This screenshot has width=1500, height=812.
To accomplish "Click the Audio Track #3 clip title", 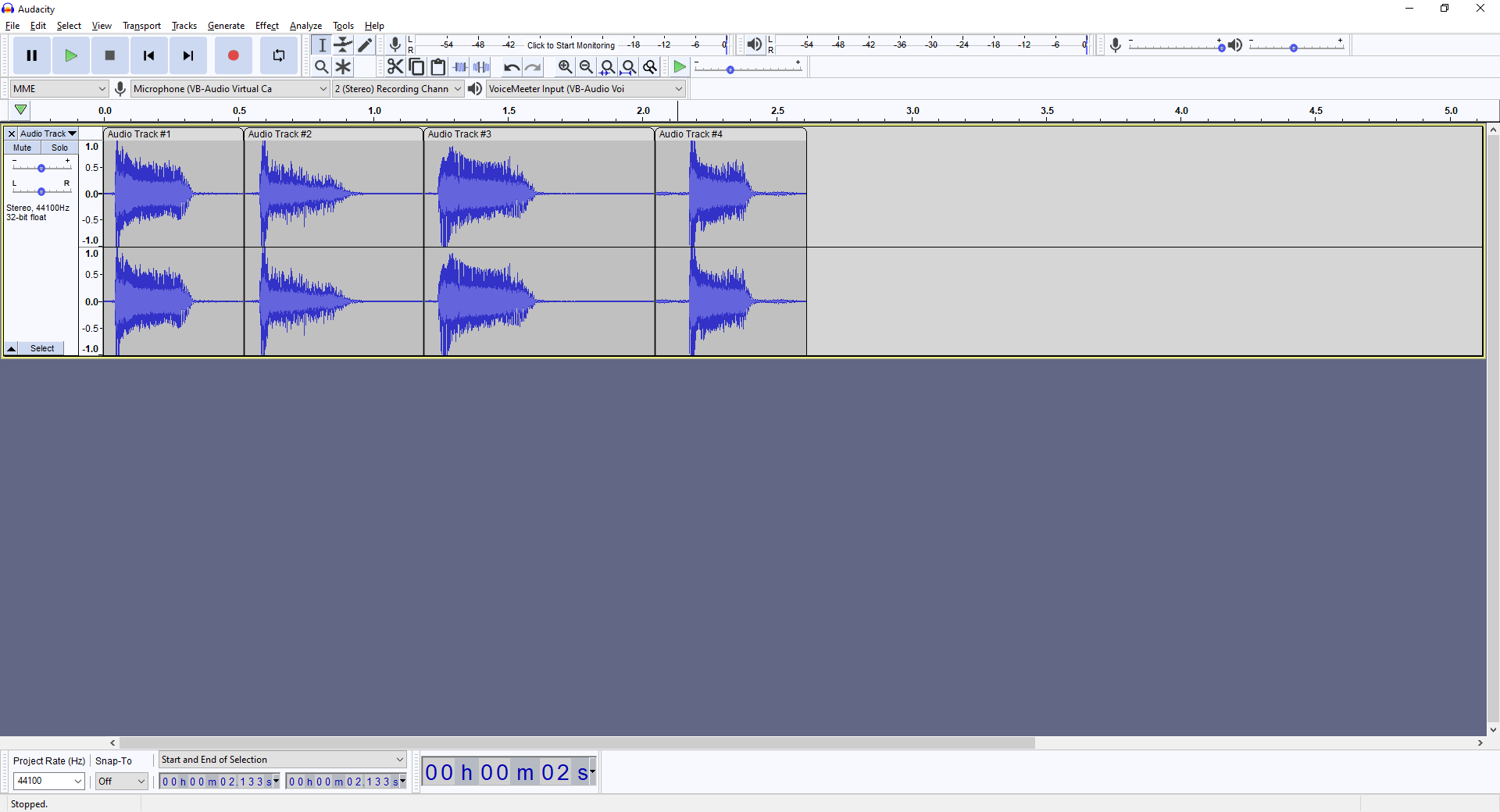I will click(x=459, y=134).
